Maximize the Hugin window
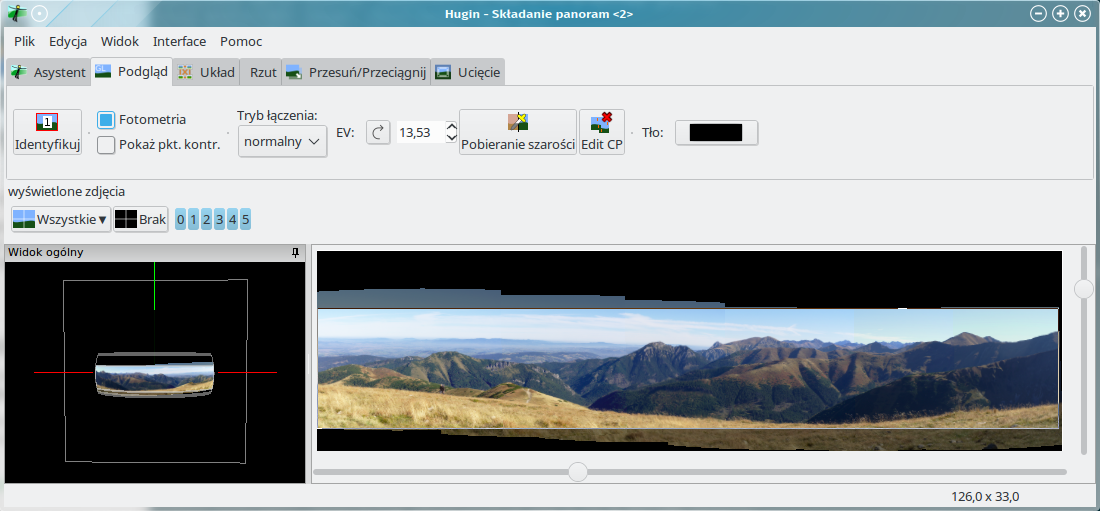This screenshot has width=1100, height=511. pos(1061,13)
